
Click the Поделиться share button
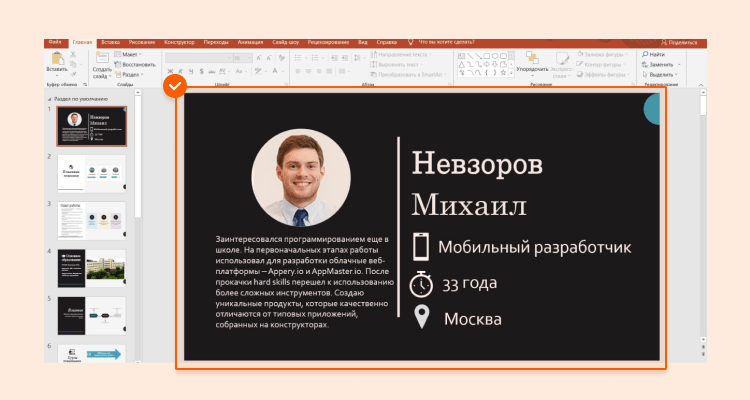point(679,43)
